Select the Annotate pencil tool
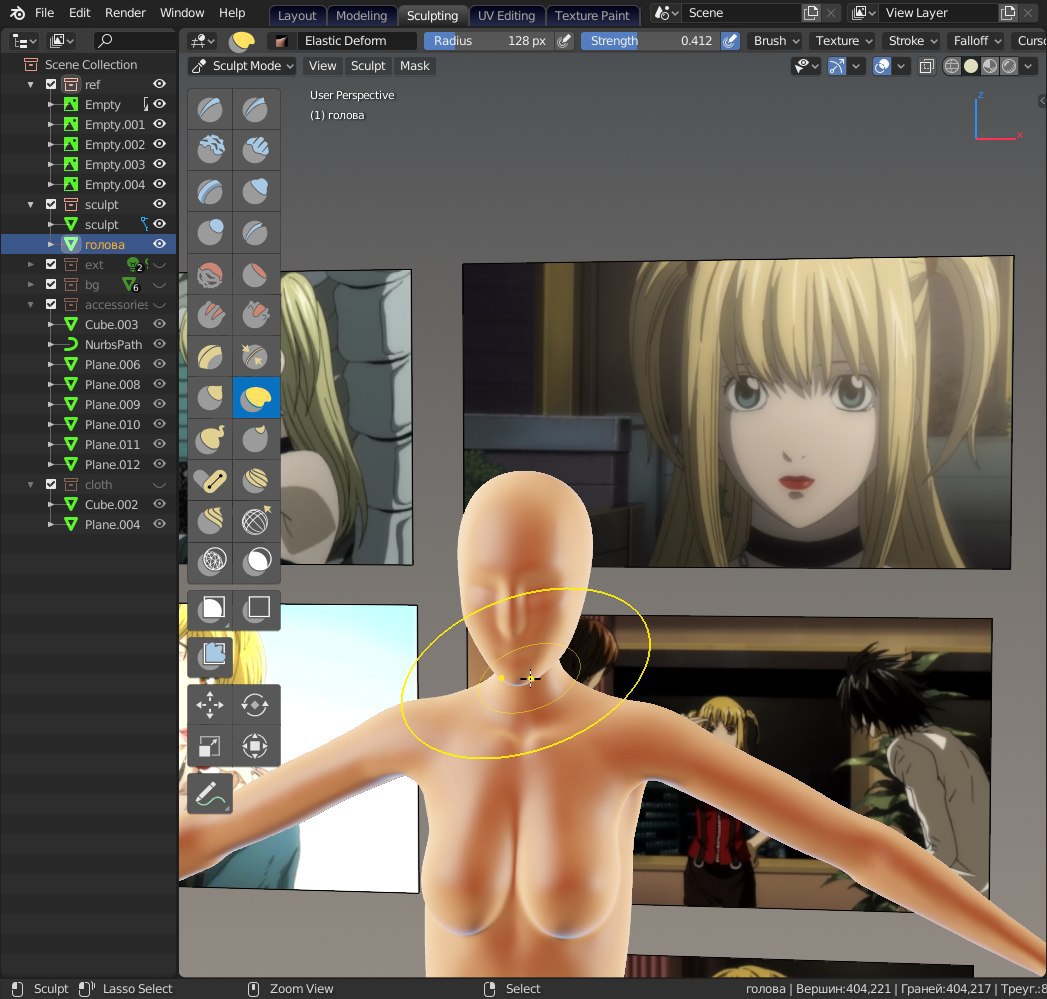The height and width of the screenshot is (999, 1047). pyautogui.click(x=210, y=794)
